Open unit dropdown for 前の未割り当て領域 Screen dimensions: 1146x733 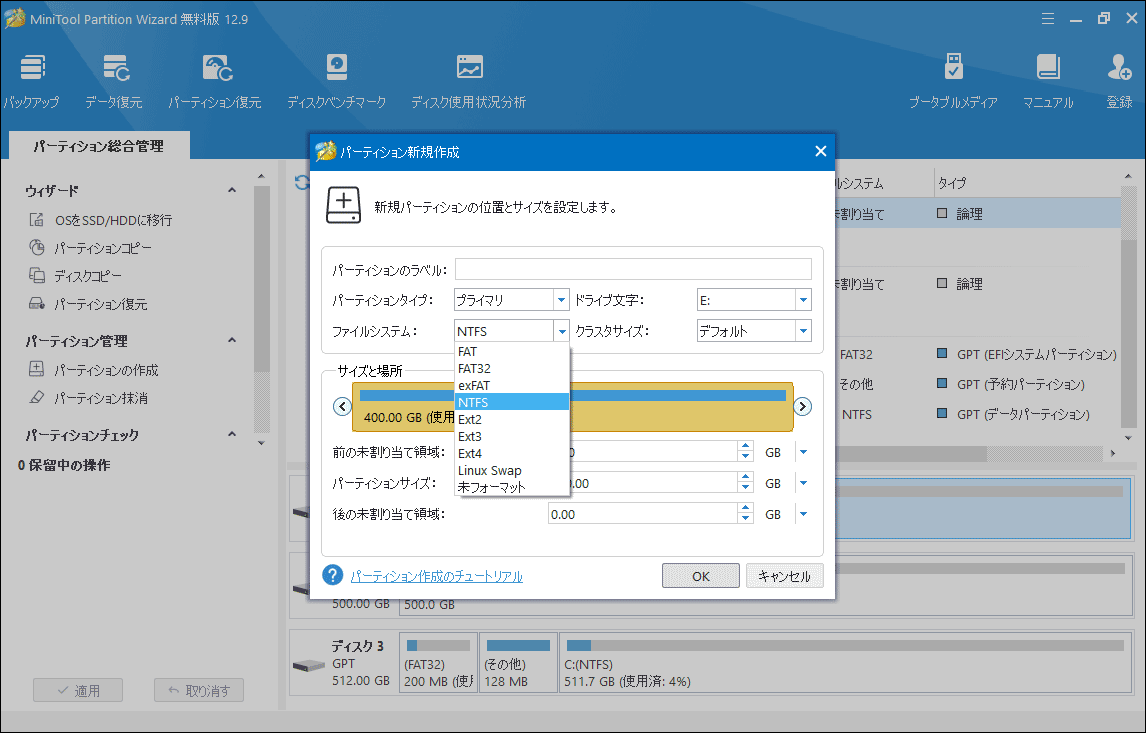tap(803, 452)
